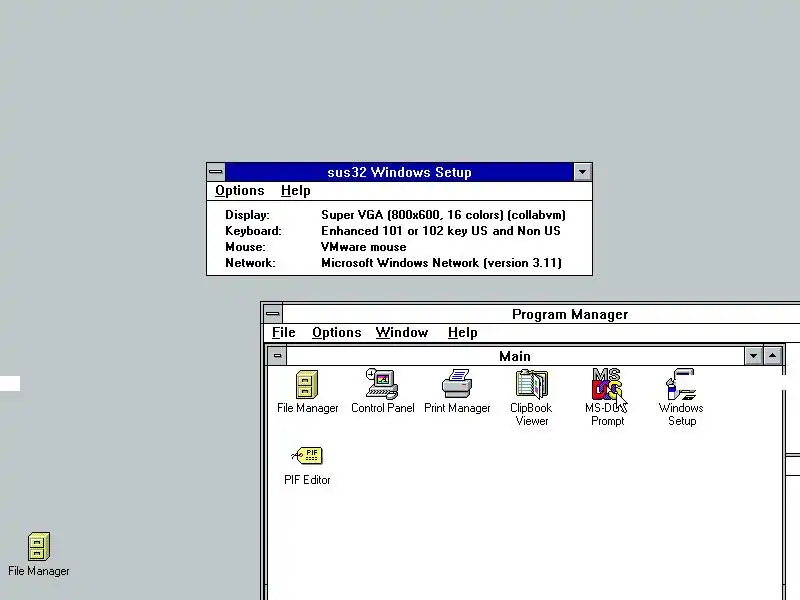Click the Display: label
The height and width of the screenshot is (600, 800).
[x=247, y=215]
